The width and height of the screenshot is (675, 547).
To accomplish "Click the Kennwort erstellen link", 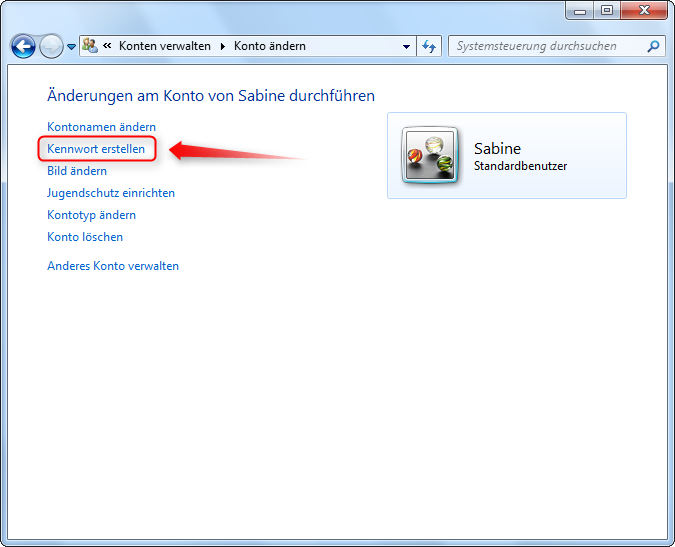I will (x=96, y=149).
